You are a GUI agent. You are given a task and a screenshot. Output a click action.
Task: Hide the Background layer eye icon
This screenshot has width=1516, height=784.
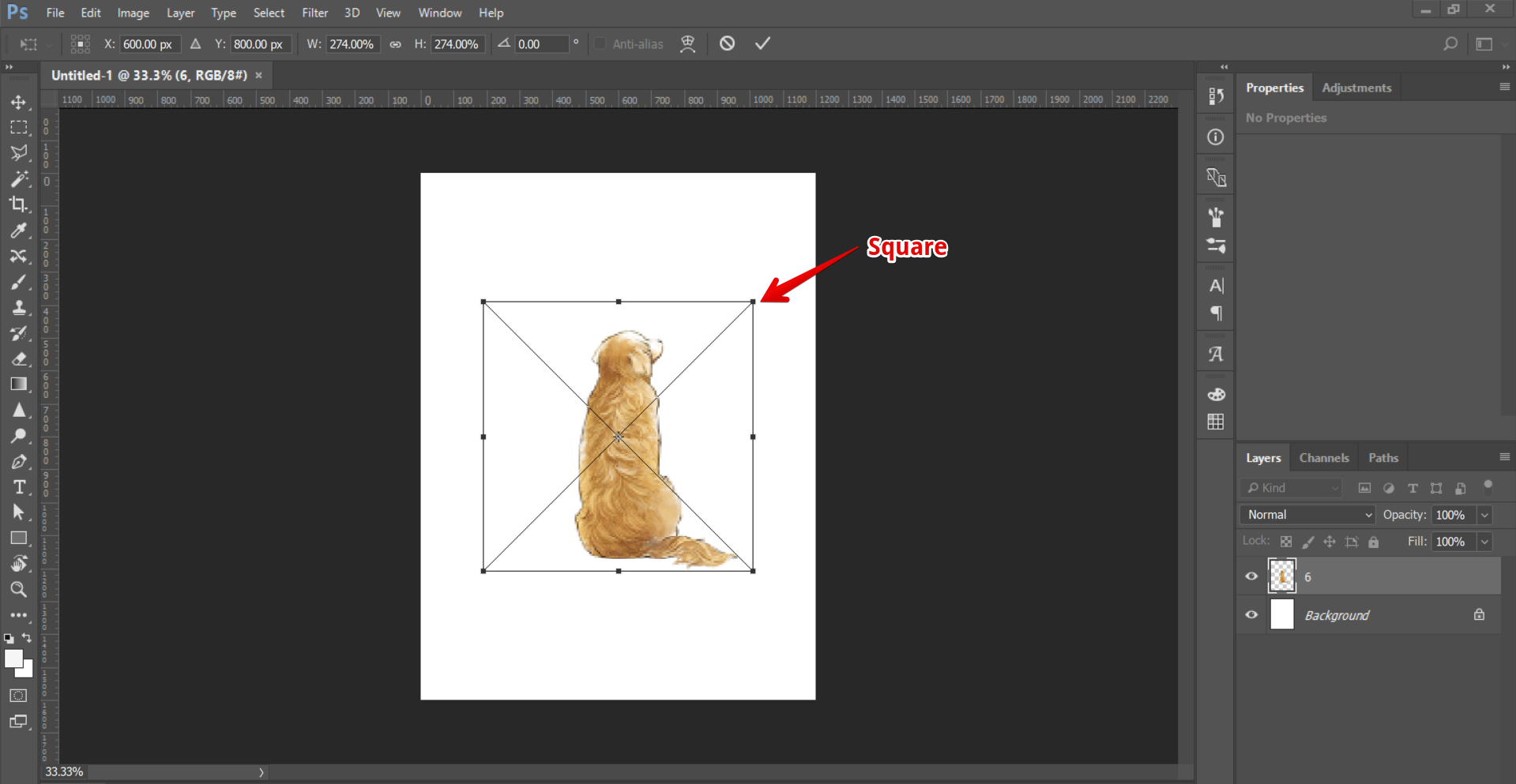(1251, 615)
